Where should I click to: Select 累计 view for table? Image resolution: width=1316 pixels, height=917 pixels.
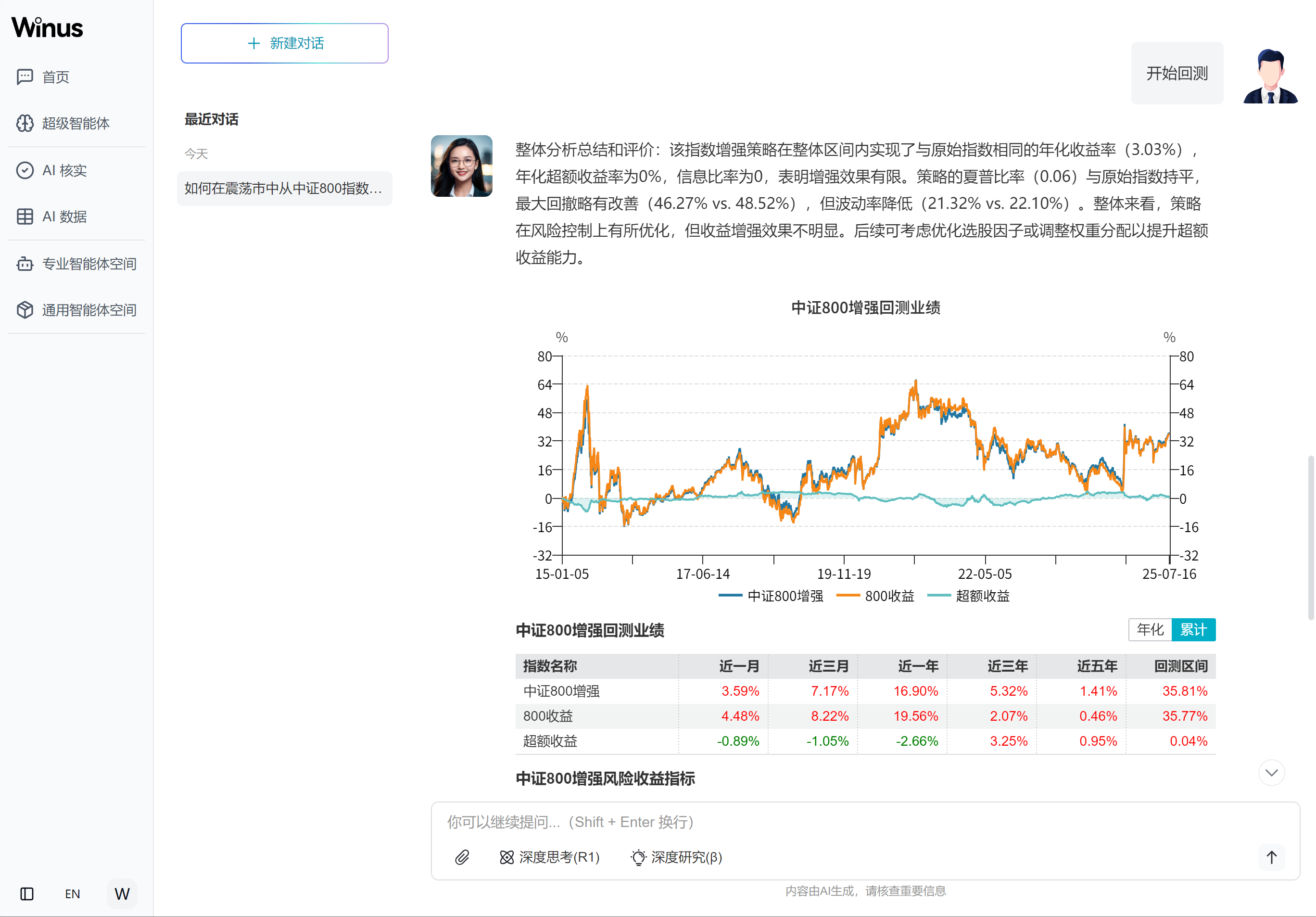1193,630
